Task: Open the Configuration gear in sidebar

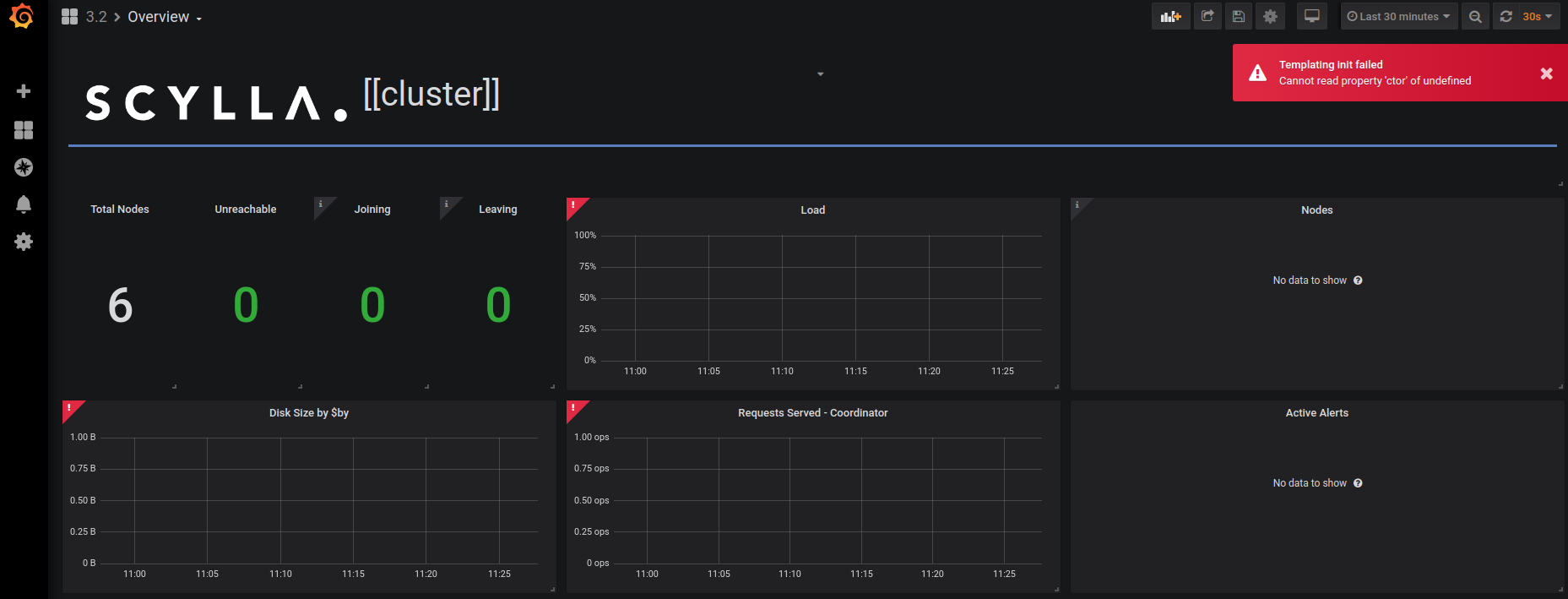Action: pyautogui.click(x=24, y=242)
